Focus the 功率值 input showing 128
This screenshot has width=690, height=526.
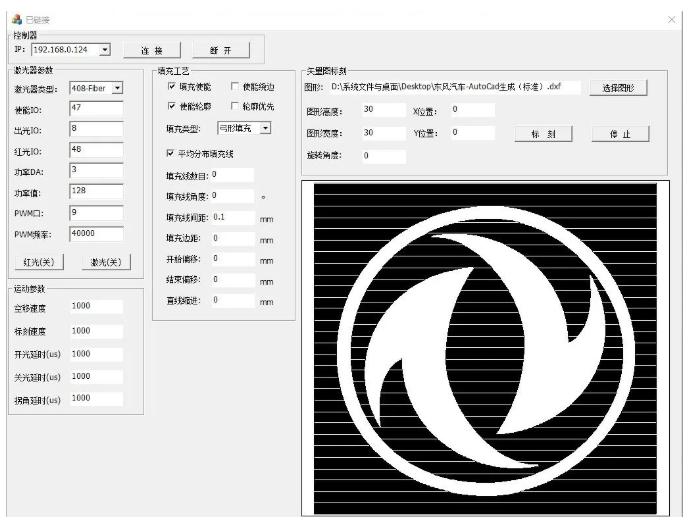[96, 192]
